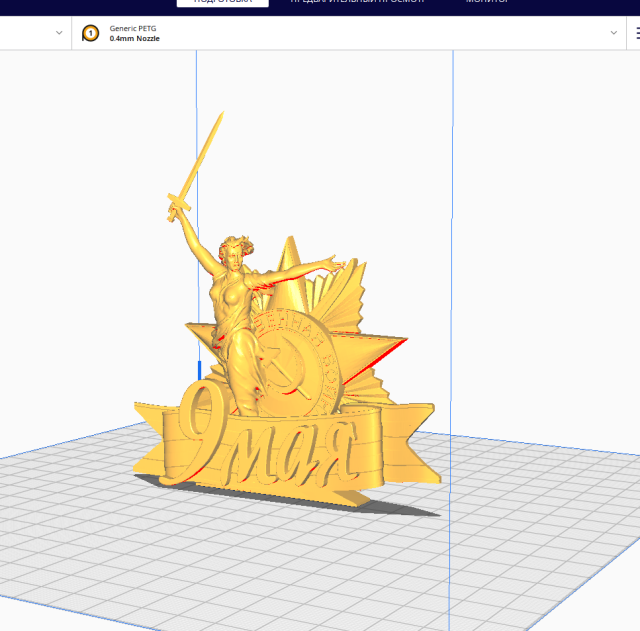Image resolution: width=640 pixels, height=631 pixels.
Task: Click the filament 1 color swatch
Action: point(90,33)
